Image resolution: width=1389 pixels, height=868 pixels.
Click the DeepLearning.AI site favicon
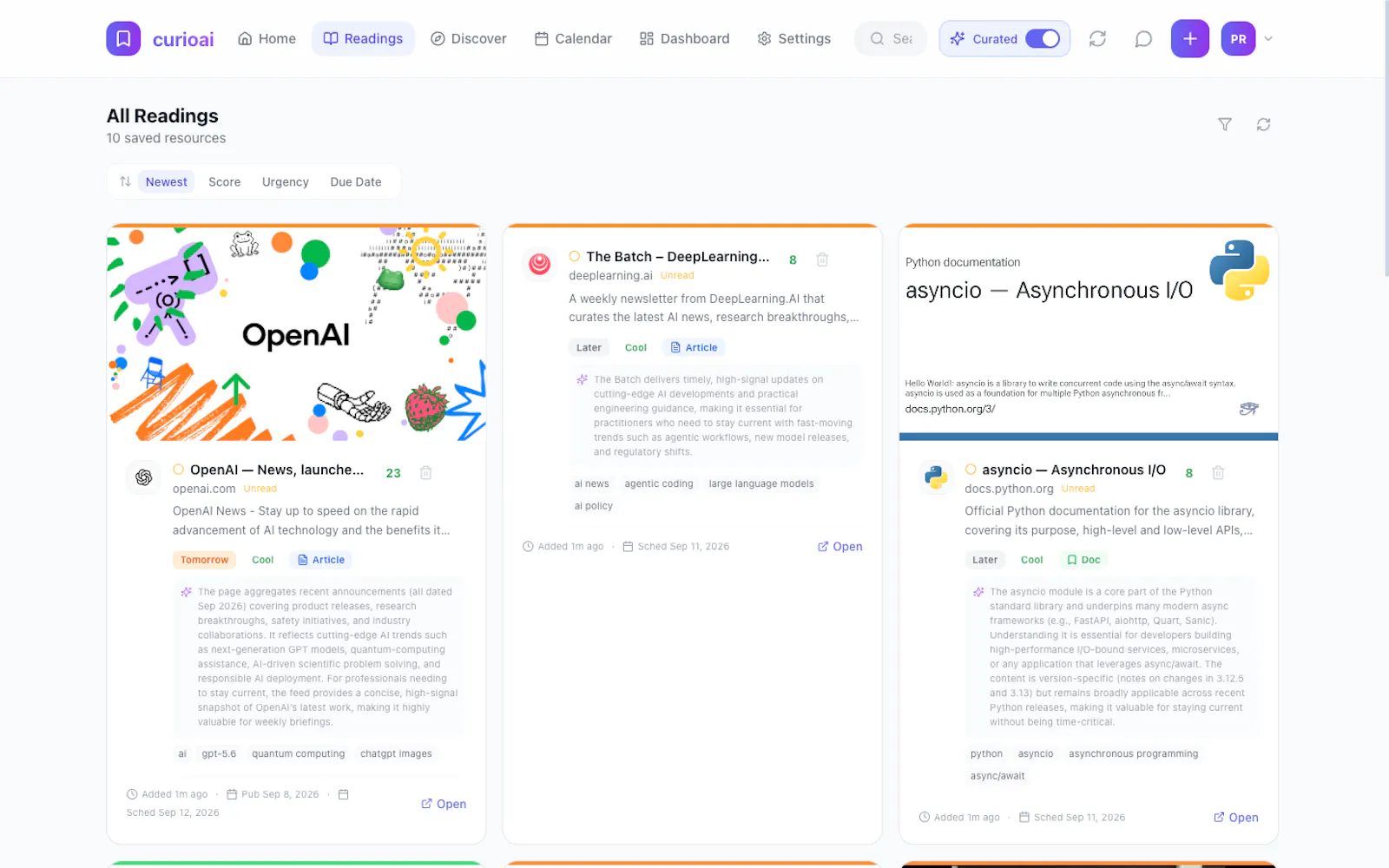click(x=540, y=264)
